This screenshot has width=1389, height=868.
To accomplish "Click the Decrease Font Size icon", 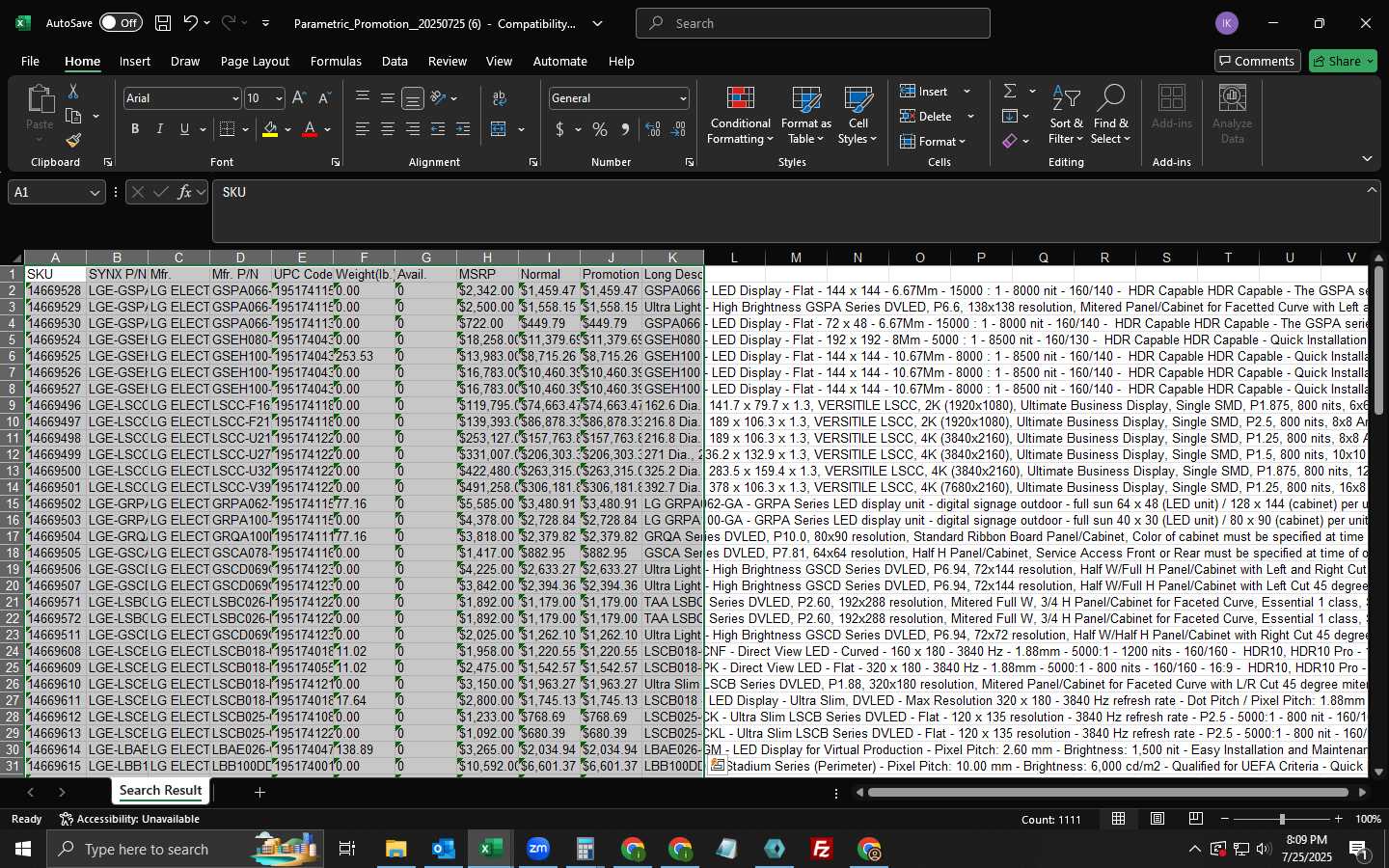I will pos(324,98).
